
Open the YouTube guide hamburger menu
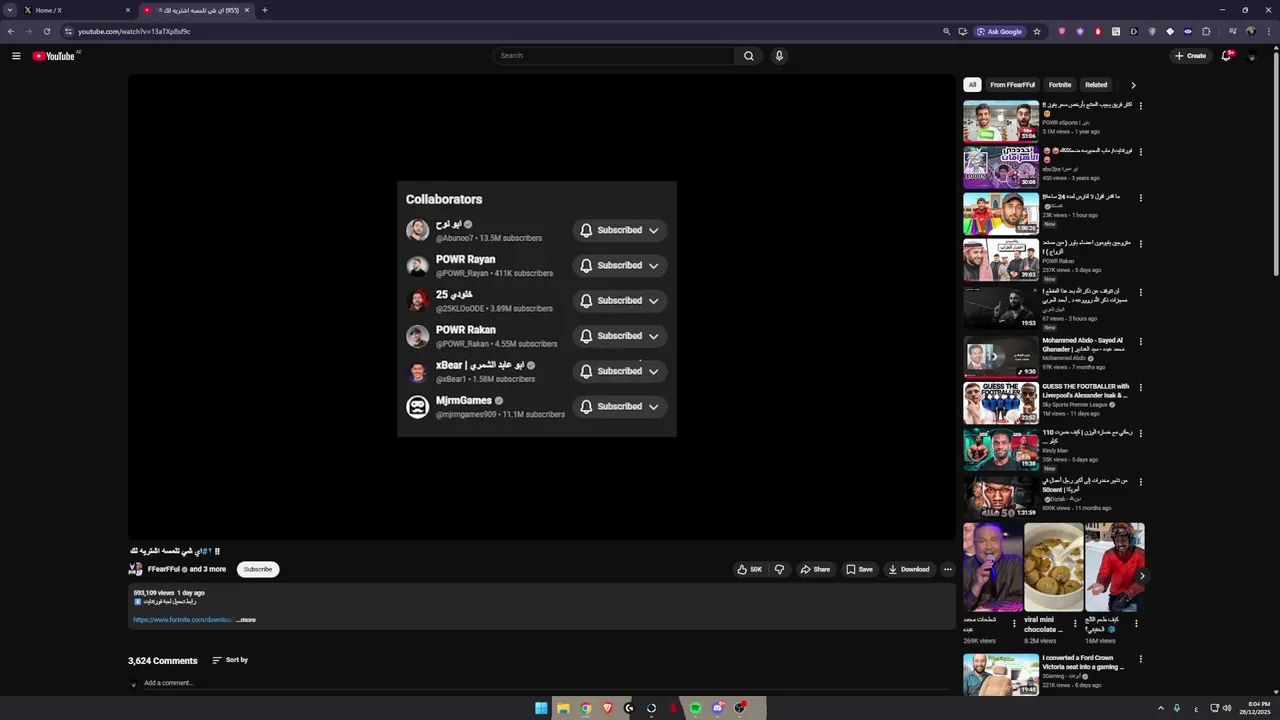click(x=16, y=56)
